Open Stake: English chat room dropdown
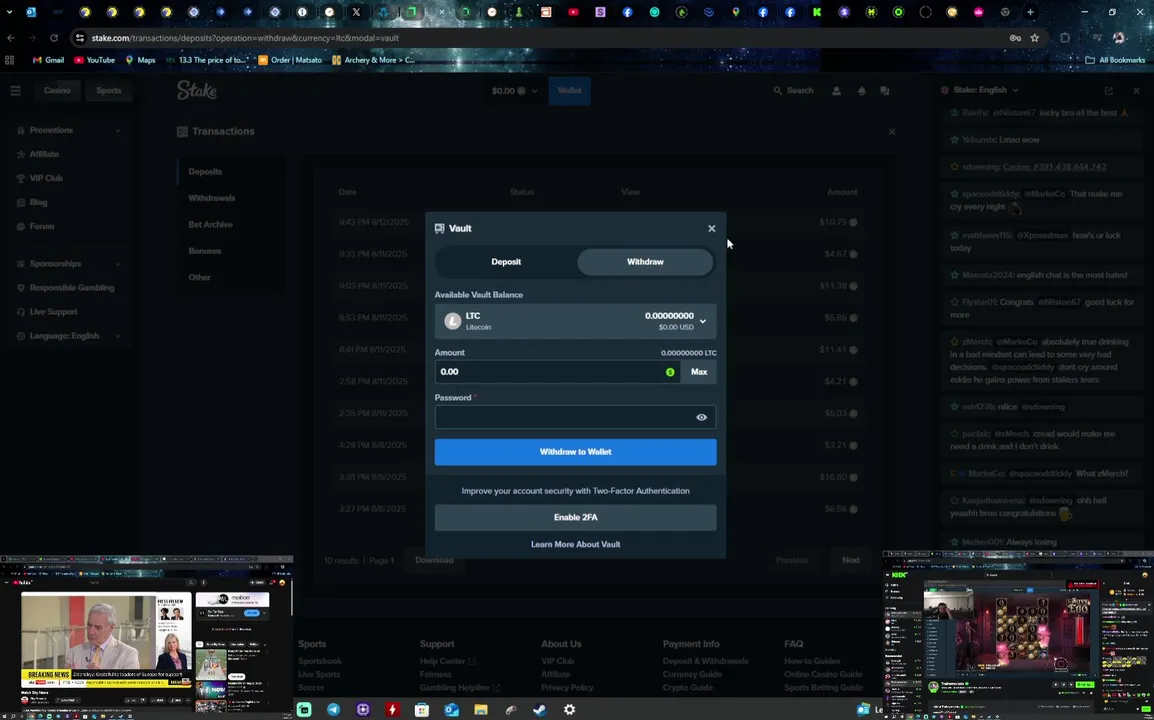The width and height of the screenshot is (1154, 720). coord(980,90)
